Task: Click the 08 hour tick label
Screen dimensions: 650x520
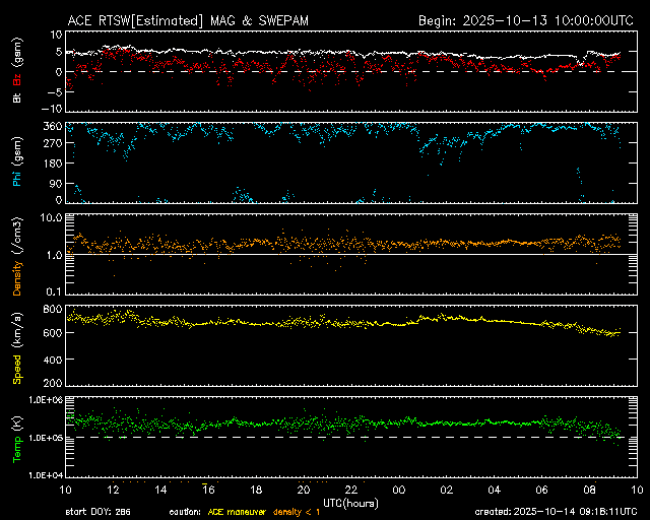Action: click(589, 489)
